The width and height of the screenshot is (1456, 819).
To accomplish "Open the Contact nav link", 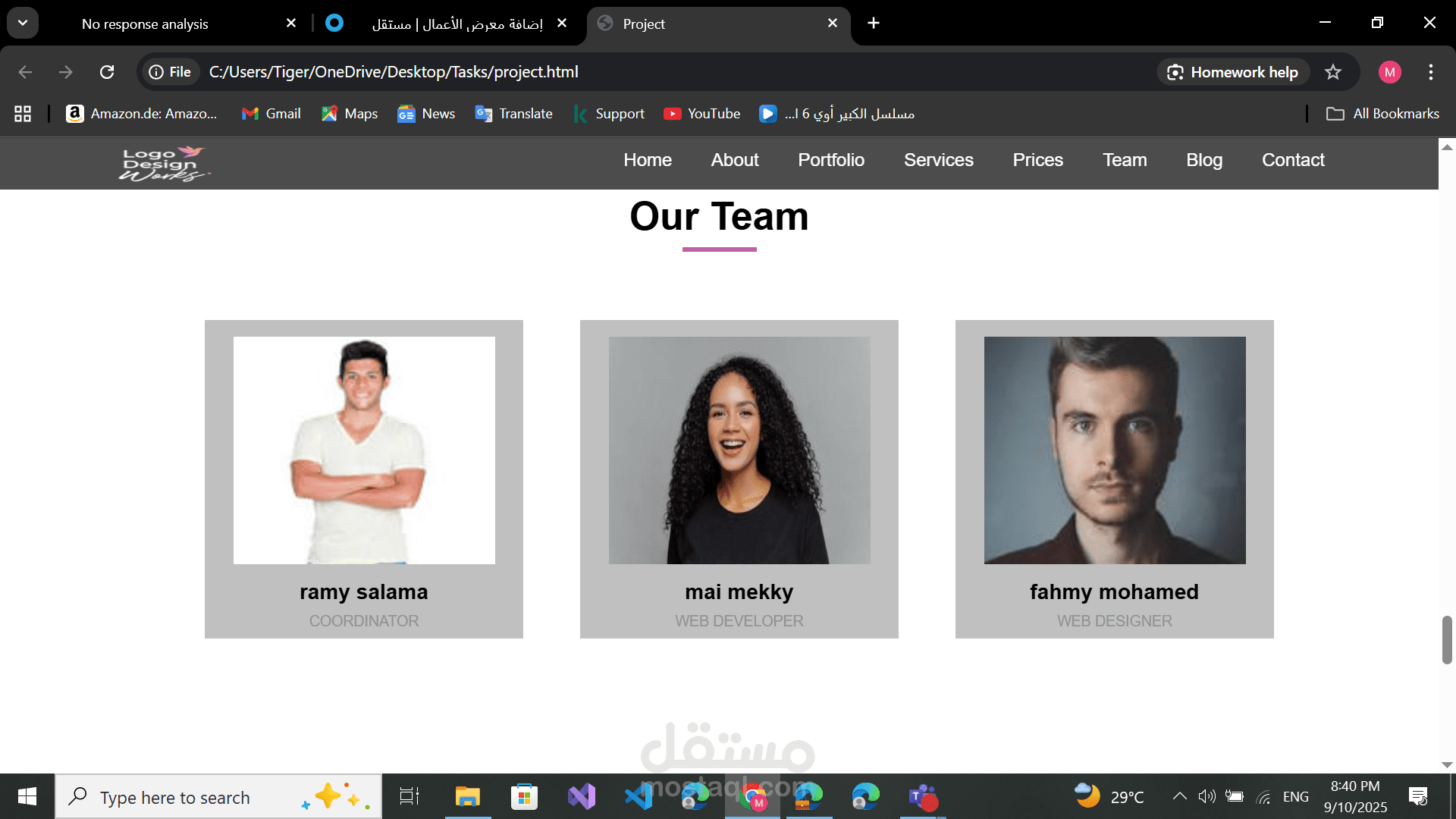I will (1293, 160).
